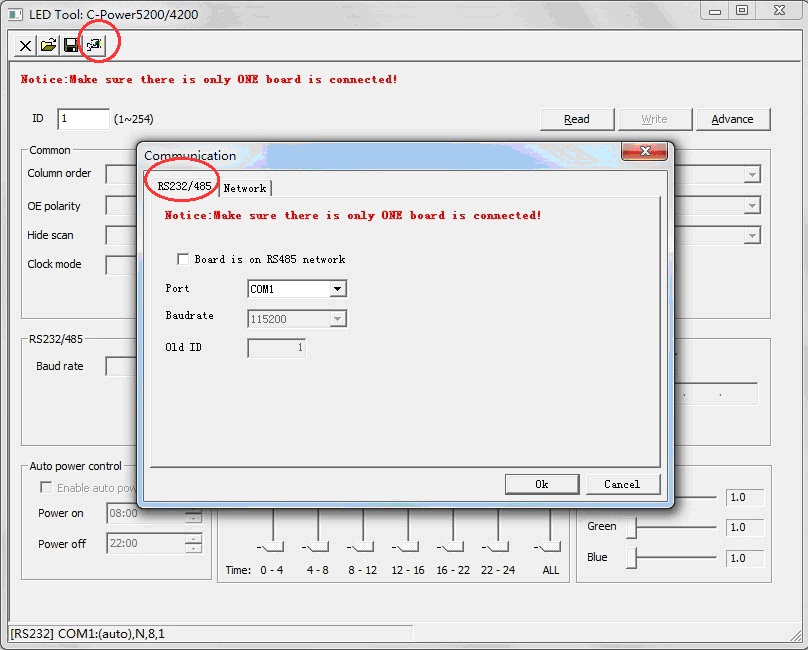Close the Communication dialog with red X
The width and height of the screenshot is (808, 650).
point(644,152)
